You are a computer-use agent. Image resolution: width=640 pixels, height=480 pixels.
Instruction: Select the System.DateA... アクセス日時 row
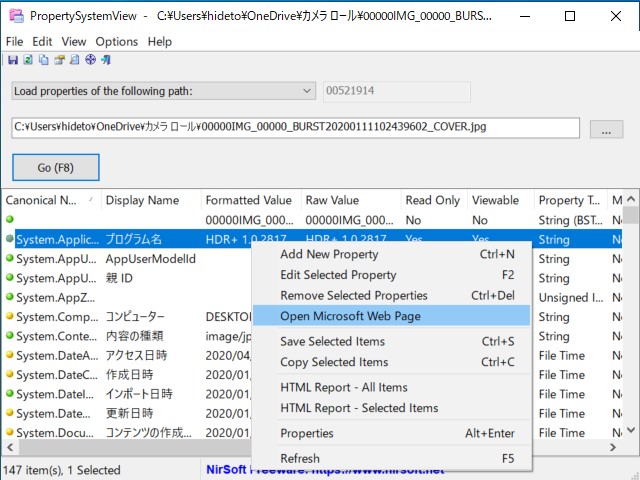(129, 356)
